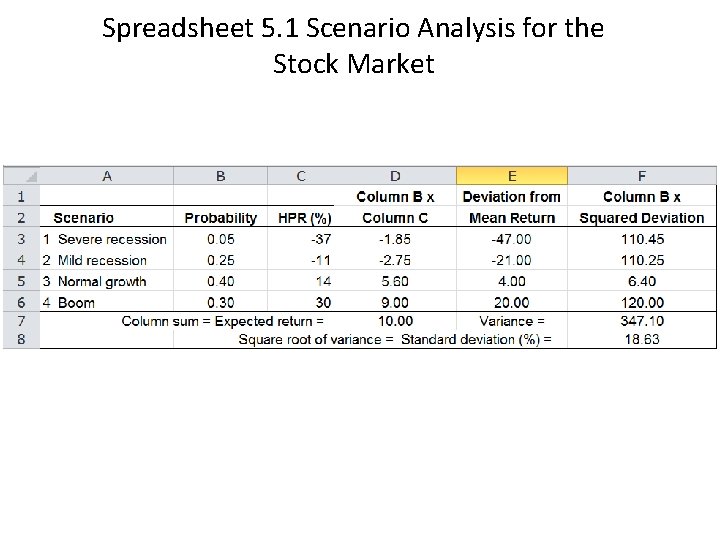Click cell containing -47.00 deviation

tap(512, 239)
